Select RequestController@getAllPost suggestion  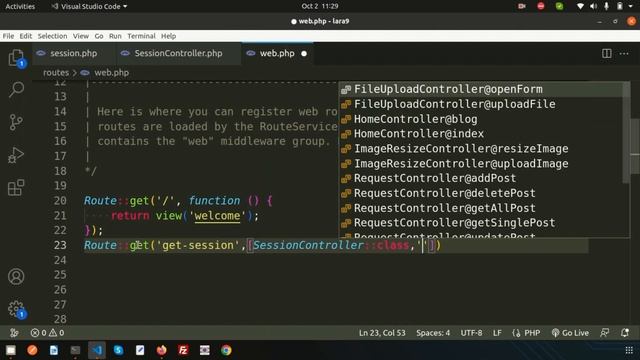[481, 208]
